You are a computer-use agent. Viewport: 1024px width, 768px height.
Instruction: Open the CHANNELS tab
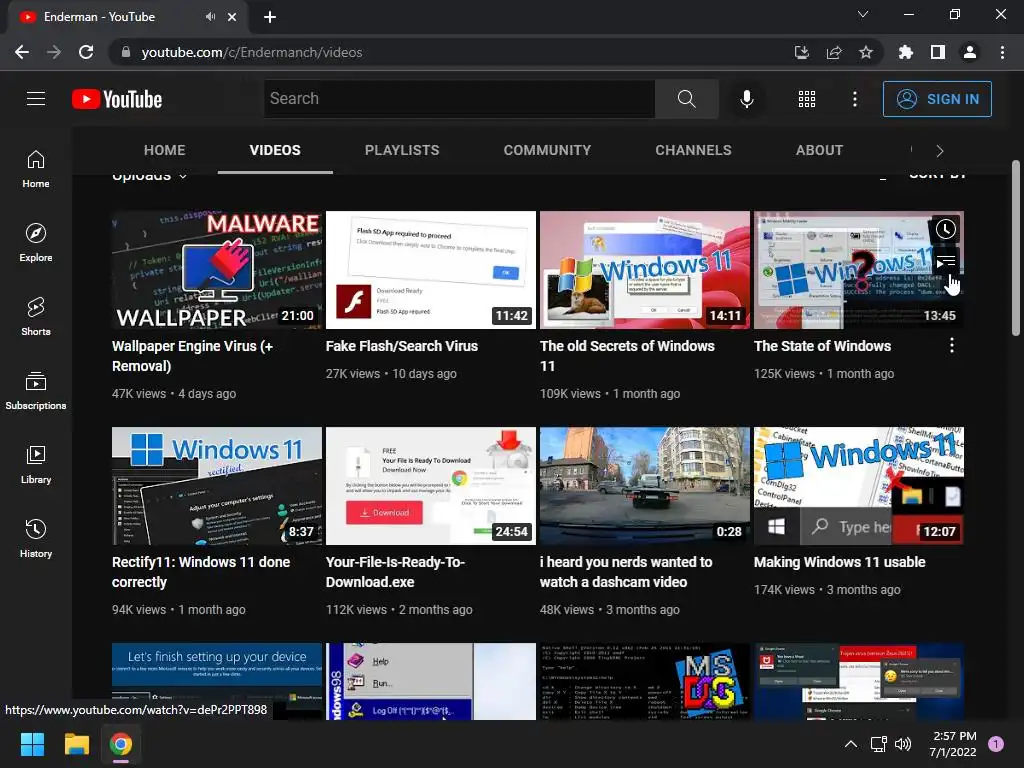tap(694, 150)
